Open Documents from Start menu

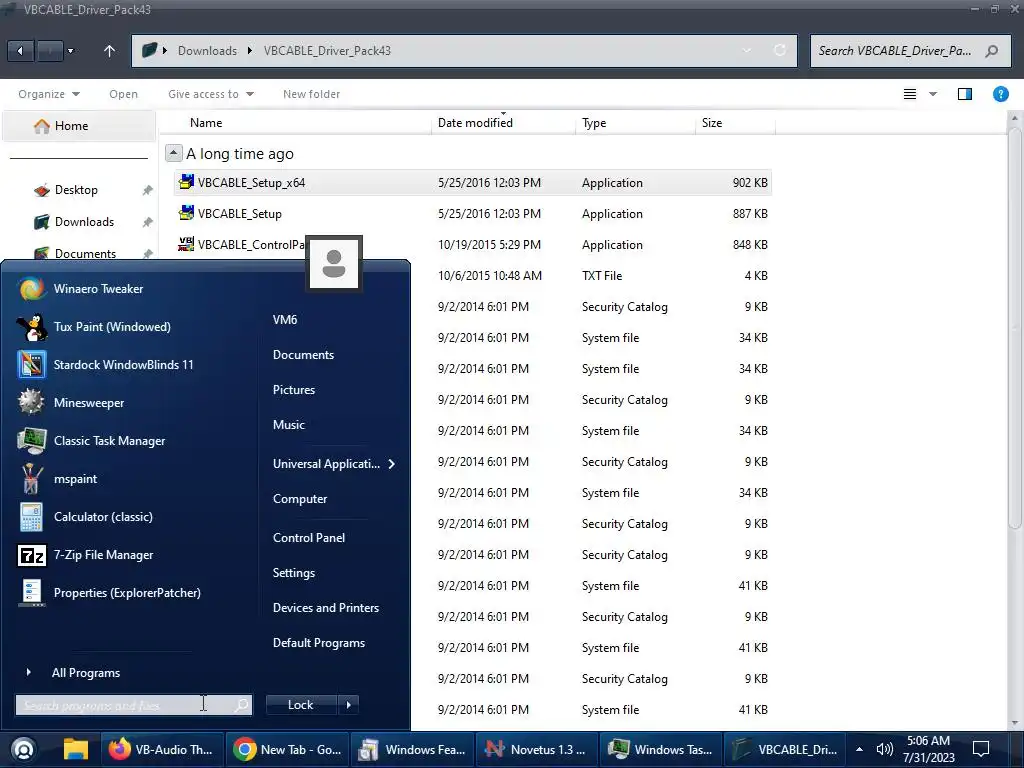pyautogui.click(x=303, y=355)
